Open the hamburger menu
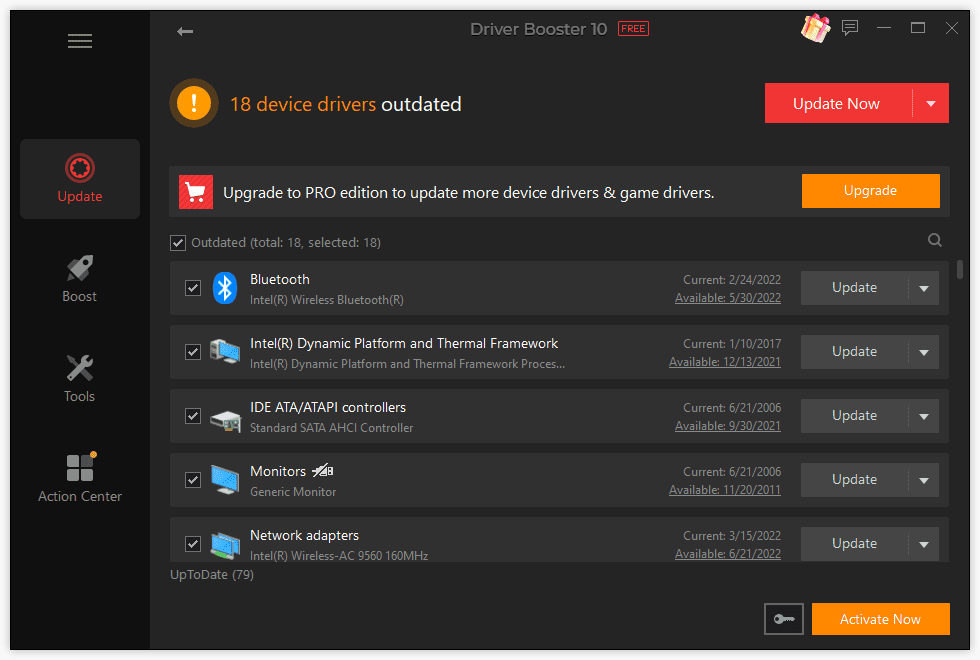Viewport: 980px width, 660px height. click(x=80, y=41)
